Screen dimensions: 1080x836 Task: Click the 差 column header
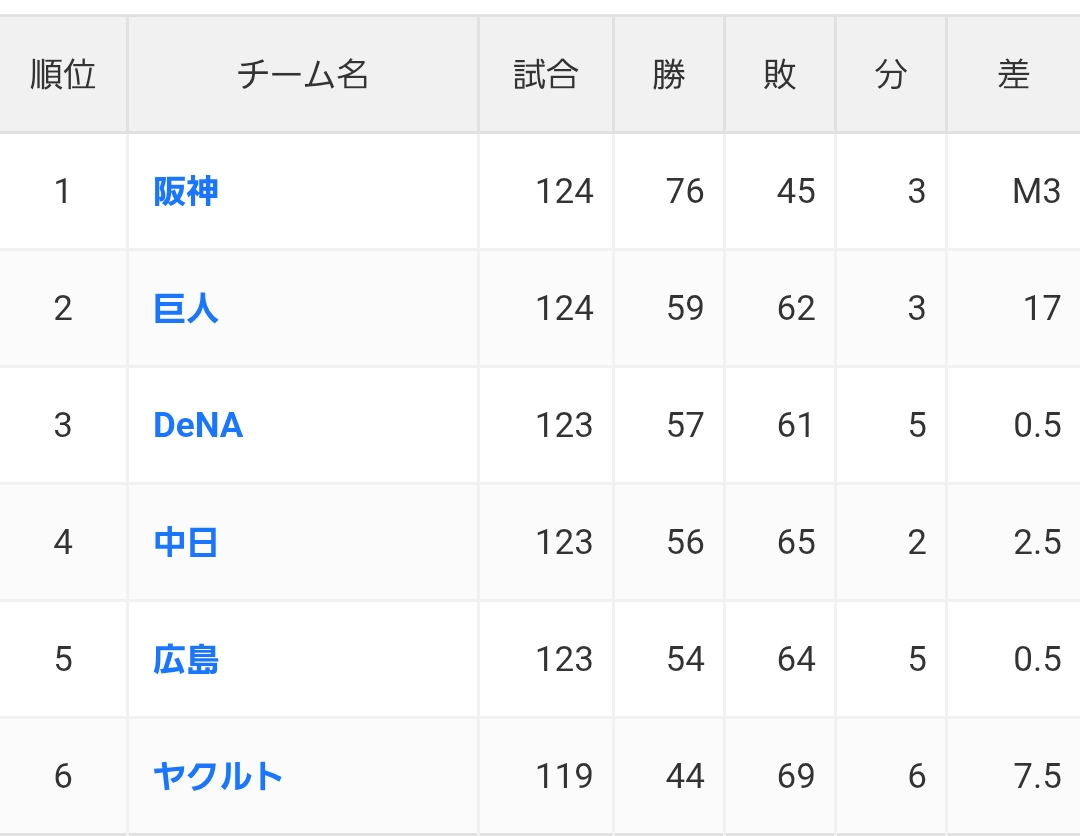tap(1013, 75)
